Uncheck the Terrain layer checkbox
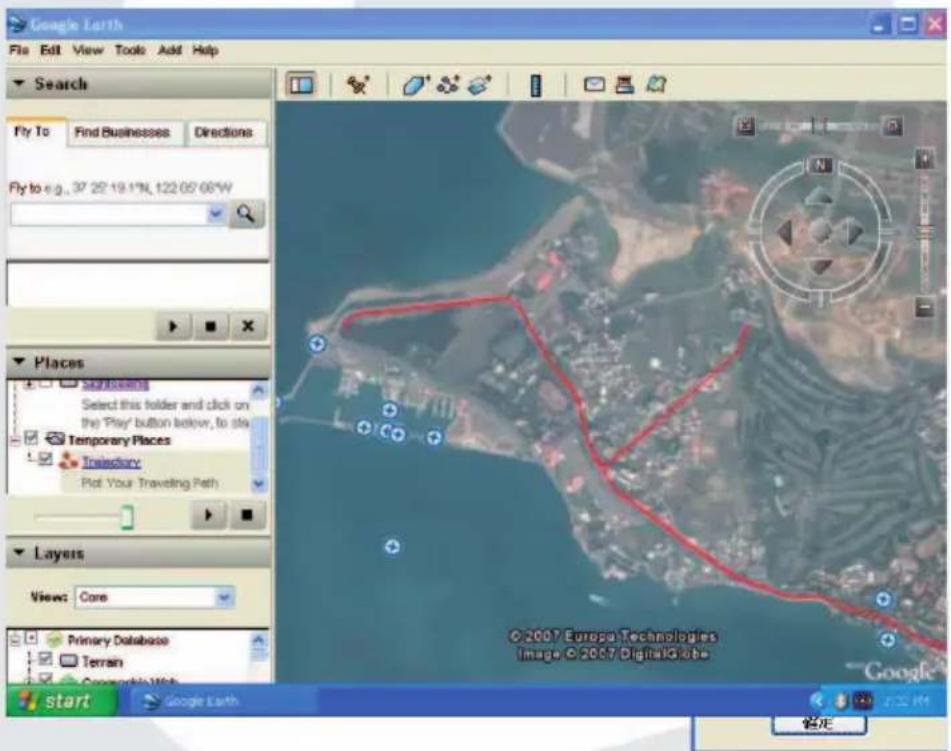Viewport: 951px width, 751px height. pos(45,659)
